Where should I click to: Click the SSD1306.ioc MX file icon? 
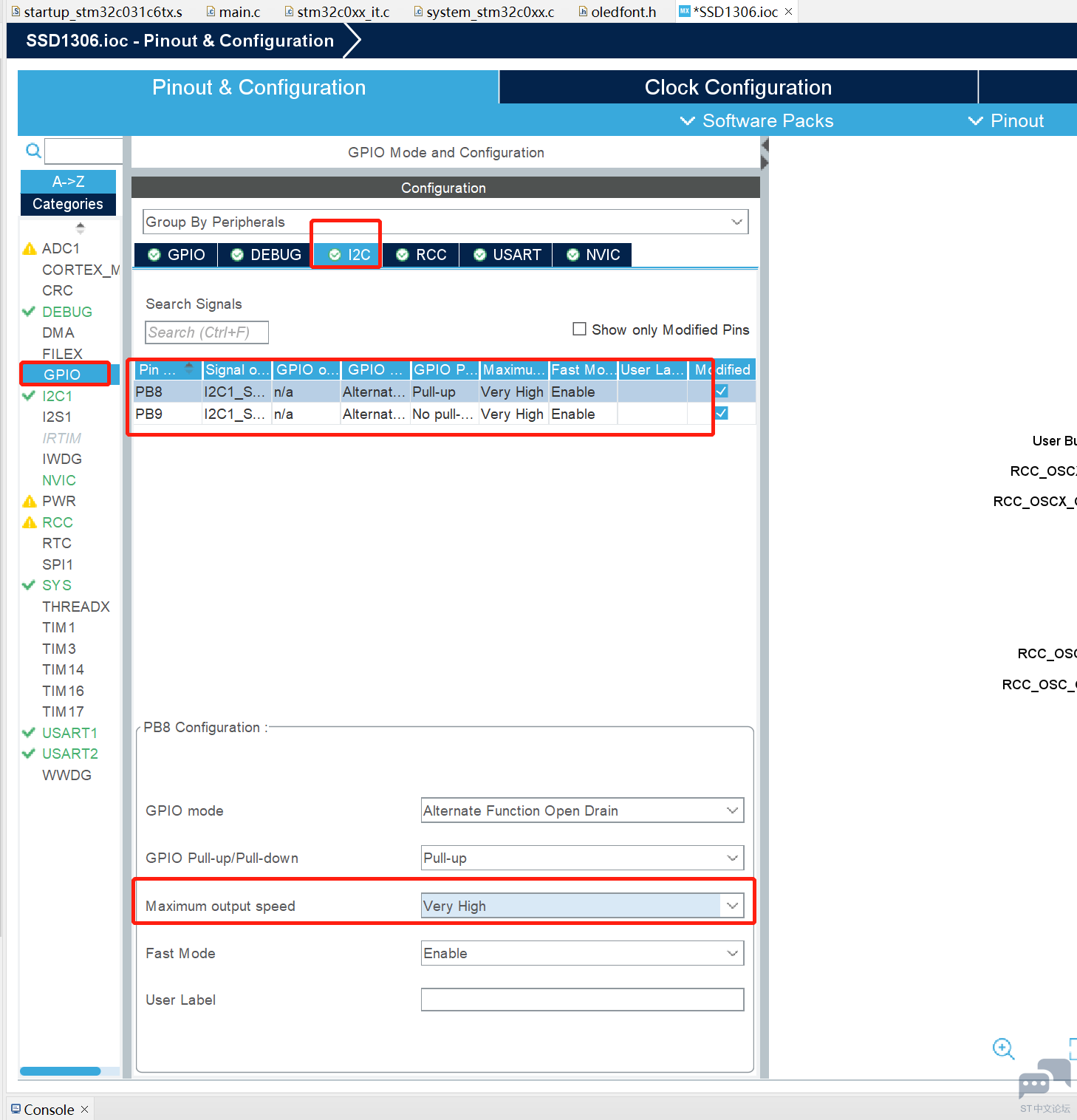point(685,11)
